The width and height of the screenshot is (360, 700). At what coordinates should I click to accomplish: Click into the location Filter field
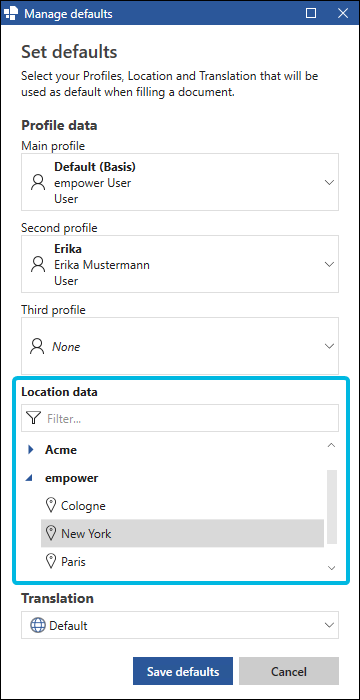coord(180,418)
